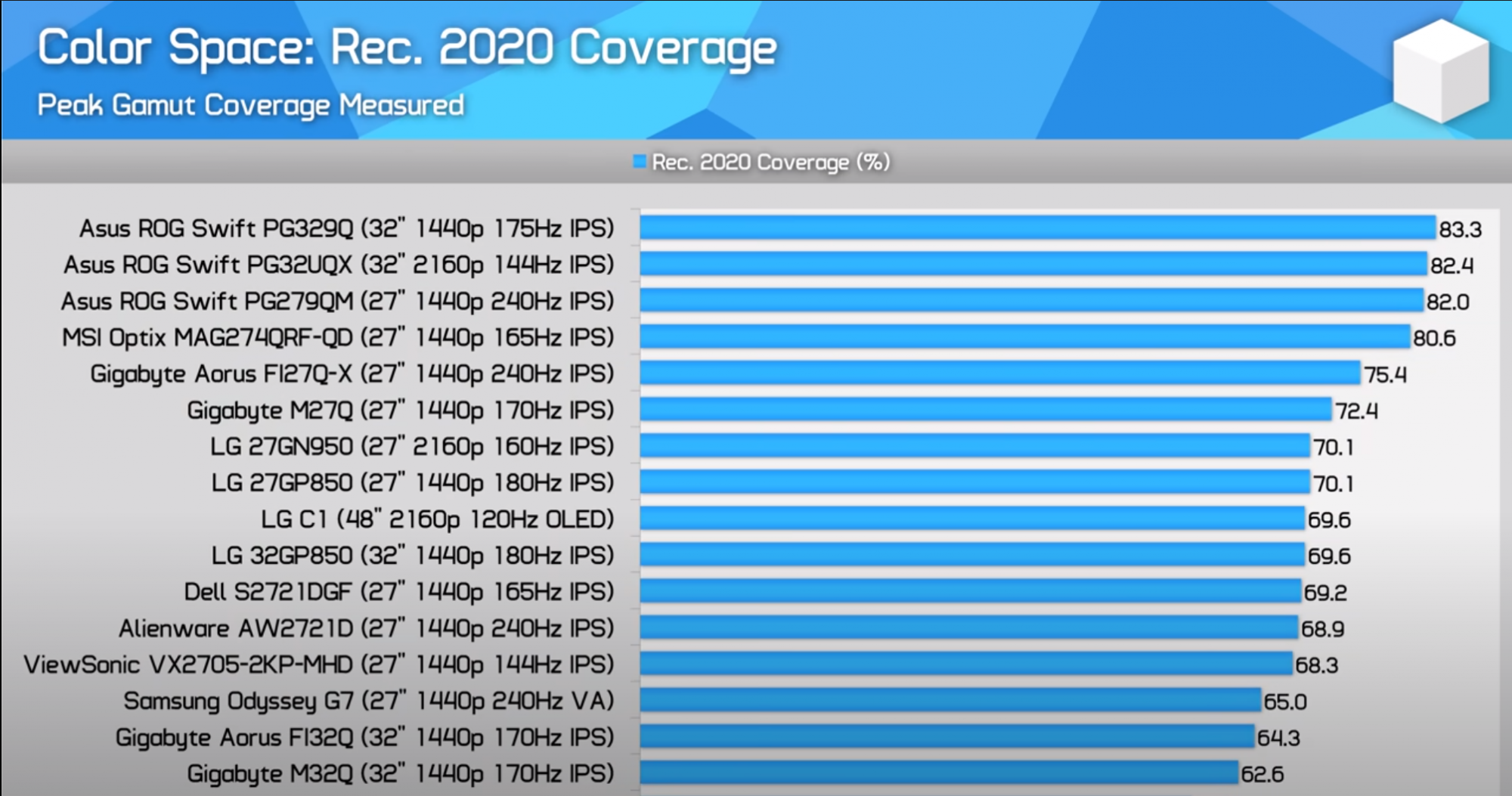Select the "Gigabyte M27Q" monitor label
The image size is (1512, 796).
401,410
